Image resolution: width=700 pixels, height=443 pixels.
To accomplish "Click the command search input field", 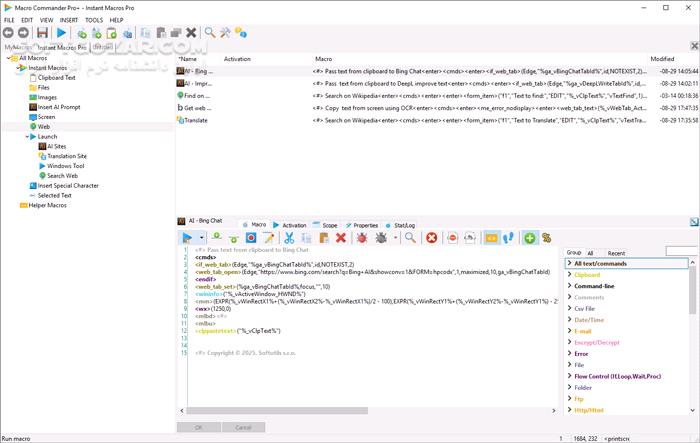I will coord(681,251).
